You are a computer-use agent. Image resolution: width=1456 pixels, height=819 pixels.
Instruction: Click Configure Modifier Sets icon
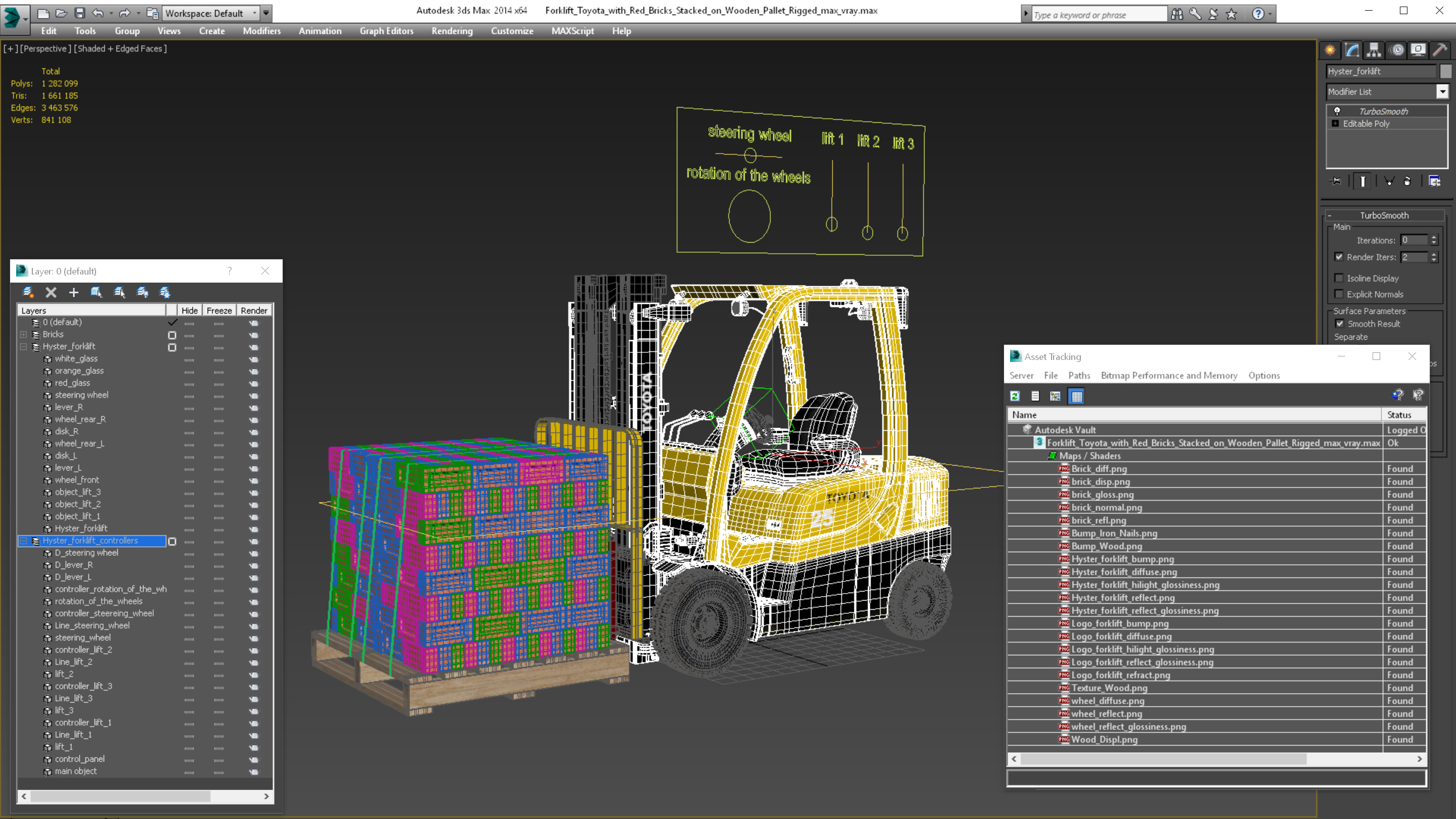coord(1435,181)
